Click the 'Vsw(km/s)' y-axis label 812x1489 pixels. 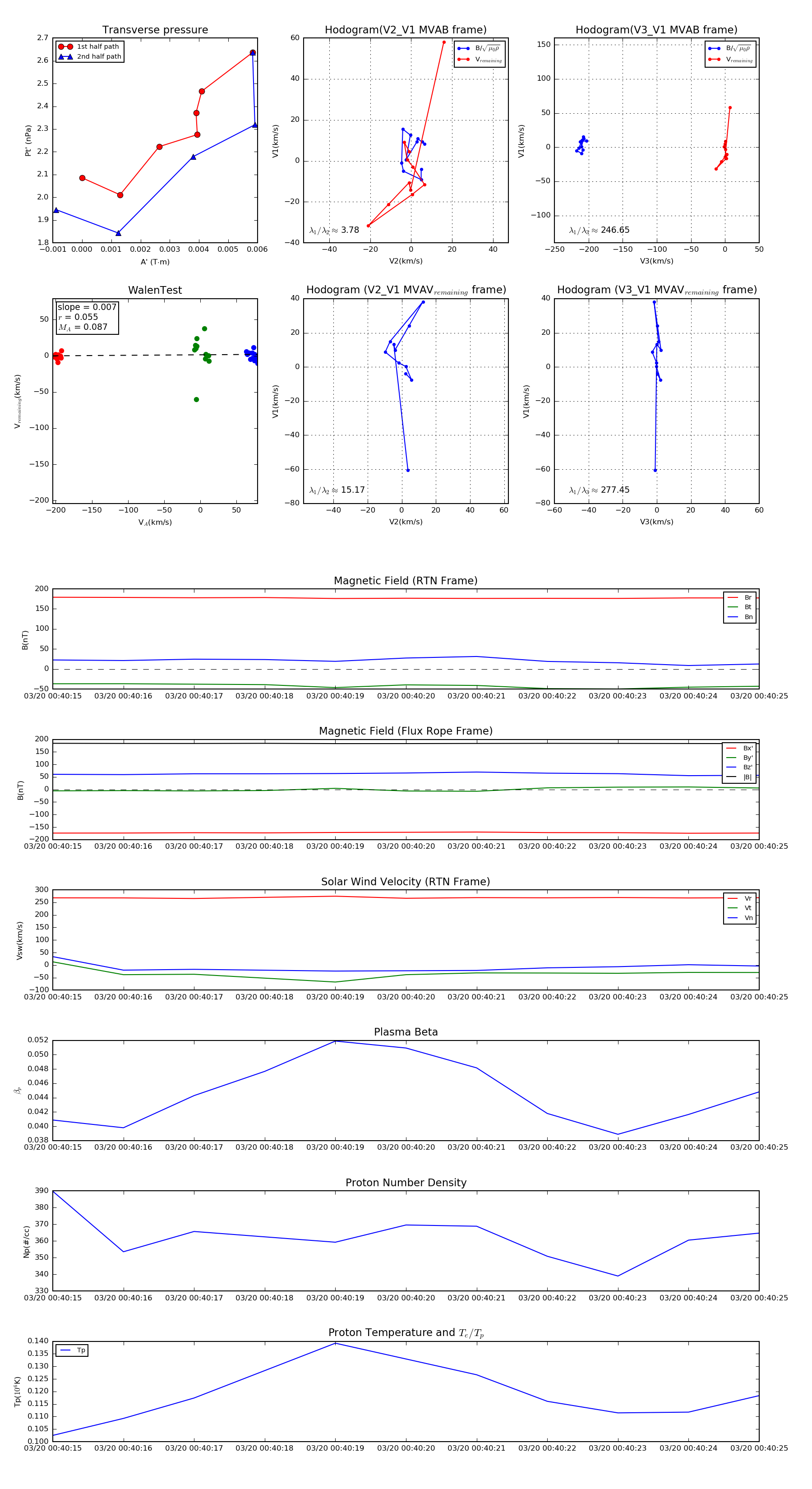(20, 940)
